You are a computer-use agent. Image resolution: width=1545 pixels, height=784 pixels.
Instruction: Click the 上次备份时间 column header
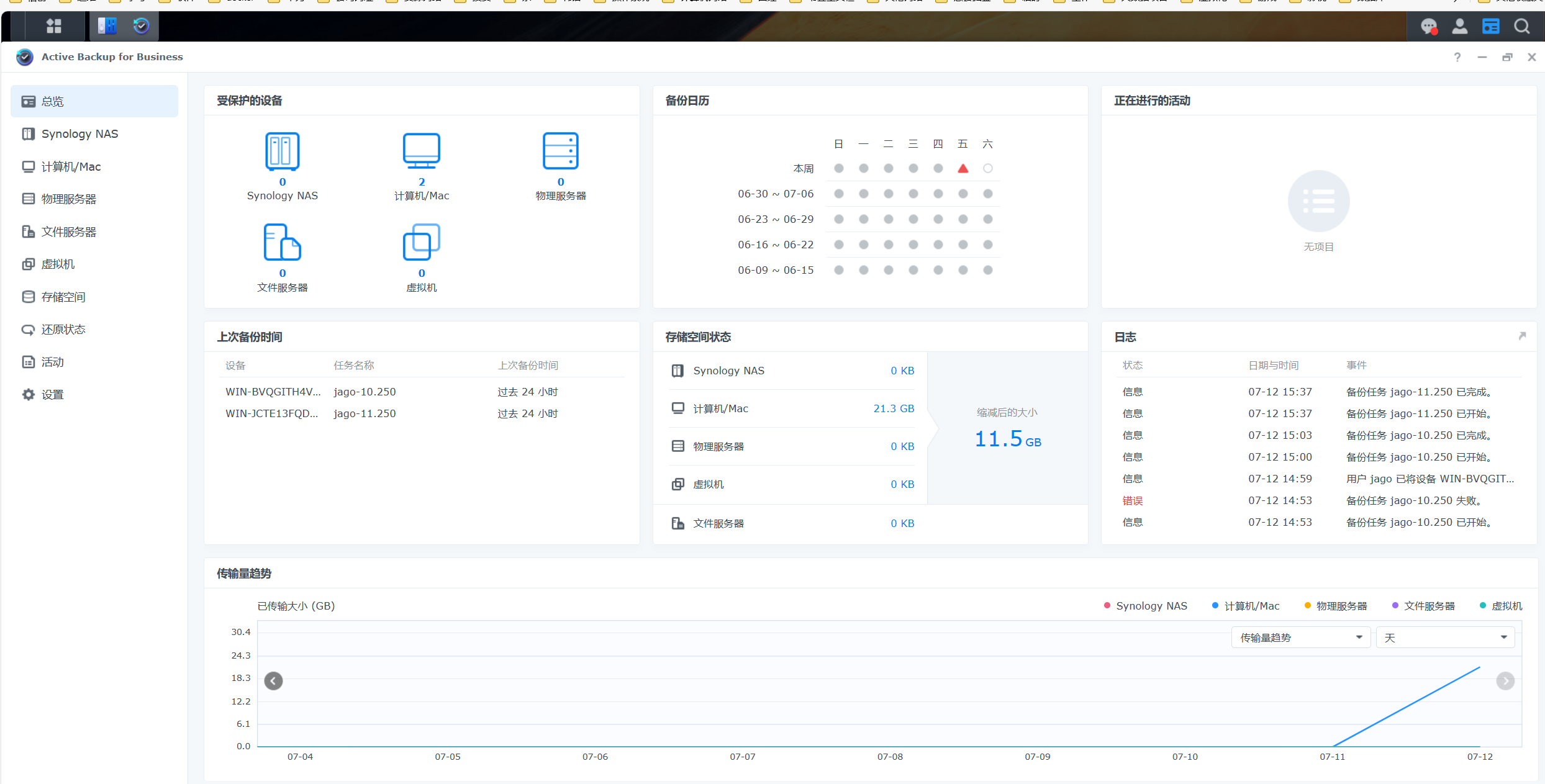tap(528, 365)
